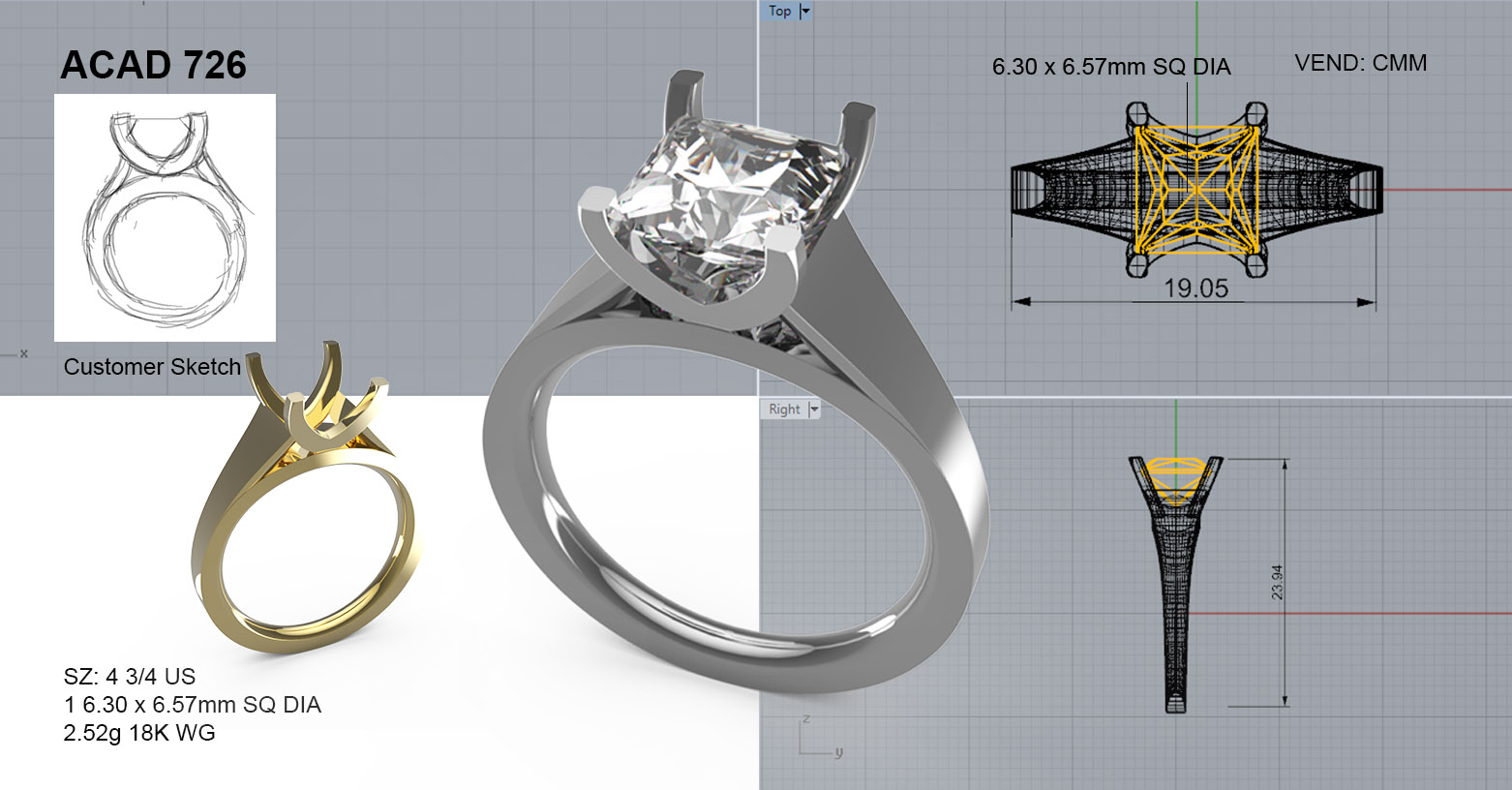Screen dimensions: 1512x790
Task: Click the Right viewport title label
Action: [784, 409]
